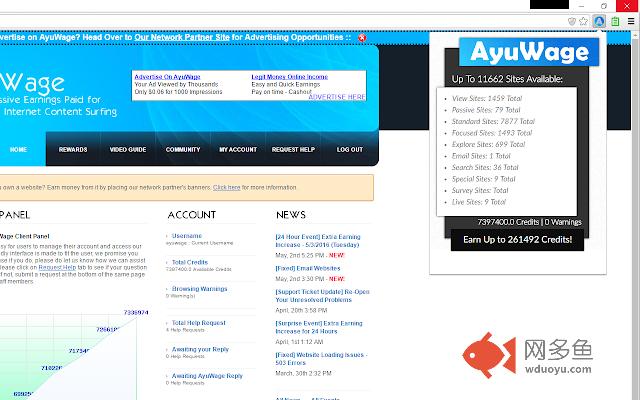Dismiss the advertising notice banner

(362, 38)
